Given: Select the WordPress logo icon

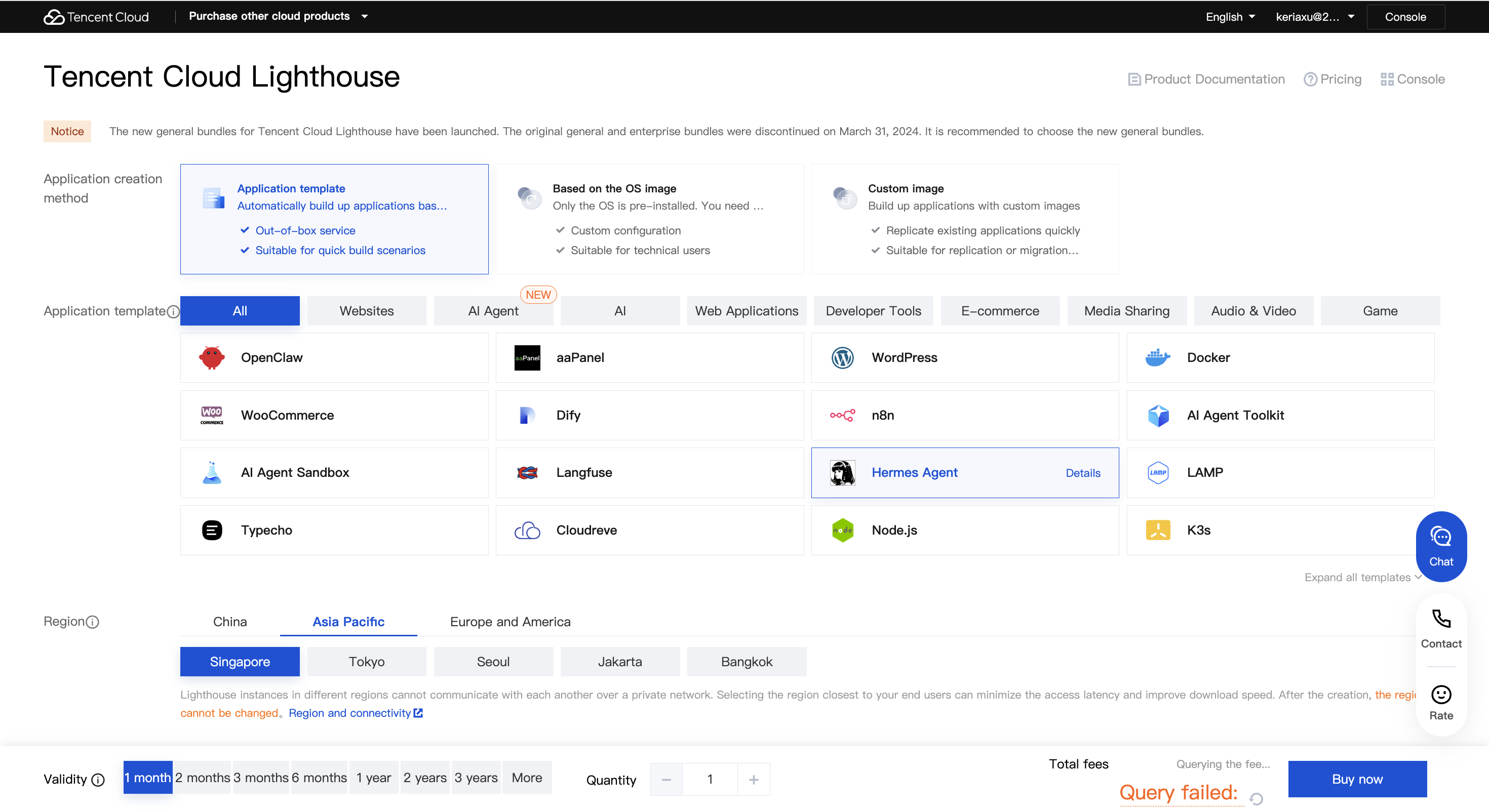Looking at the screenshot, I should (x=842, y=357).
